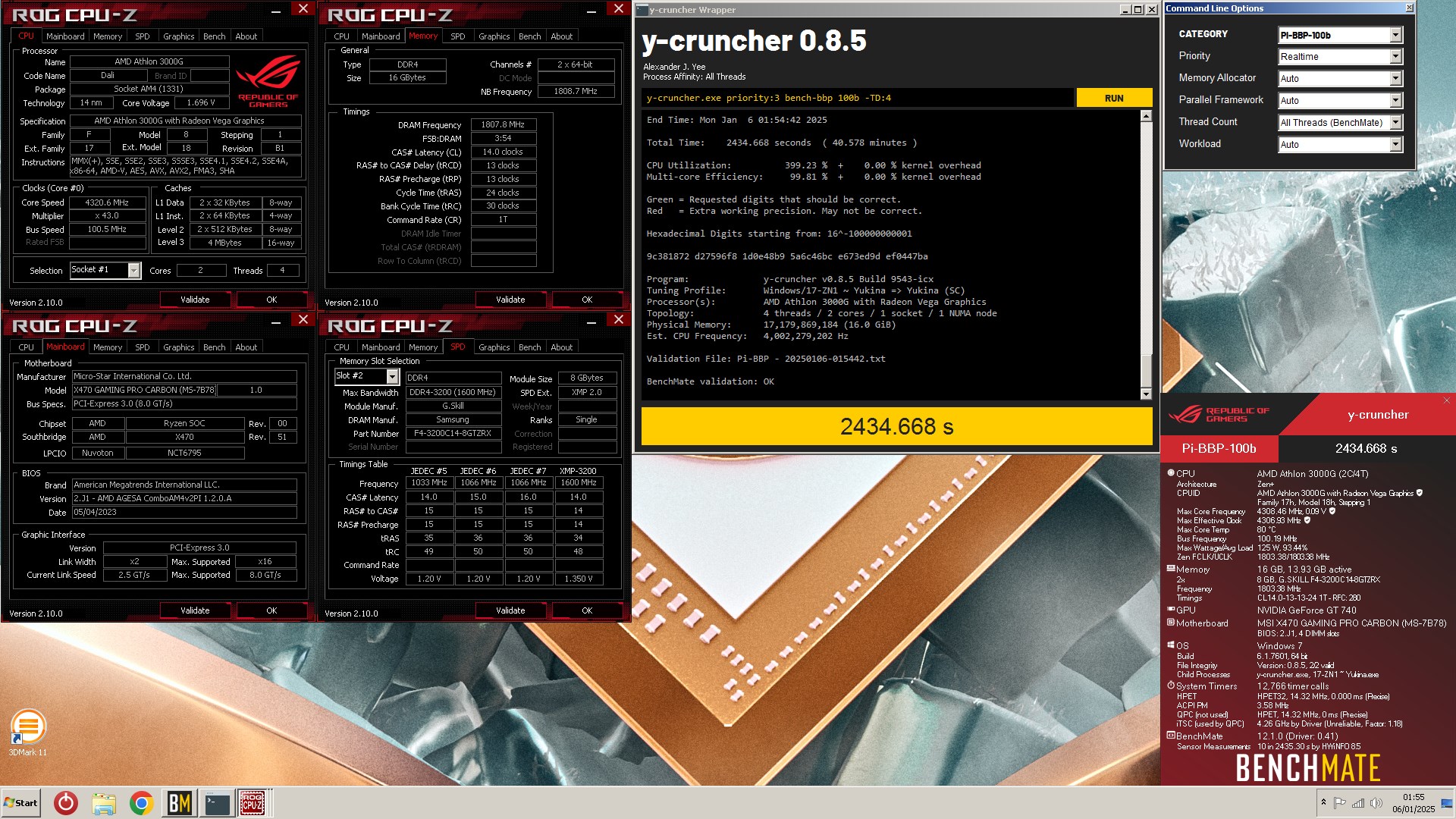Click the Motherboard icon in BenchMate panel

(1171, 622)
